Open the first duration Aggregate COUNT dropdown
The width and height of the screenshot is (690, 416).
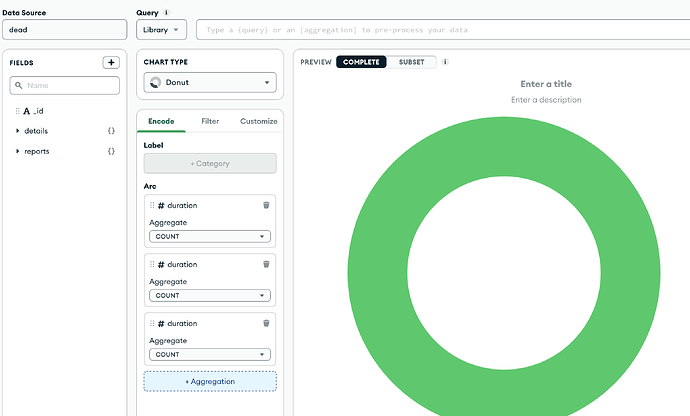pyautogui.click(x=210, y=236)
